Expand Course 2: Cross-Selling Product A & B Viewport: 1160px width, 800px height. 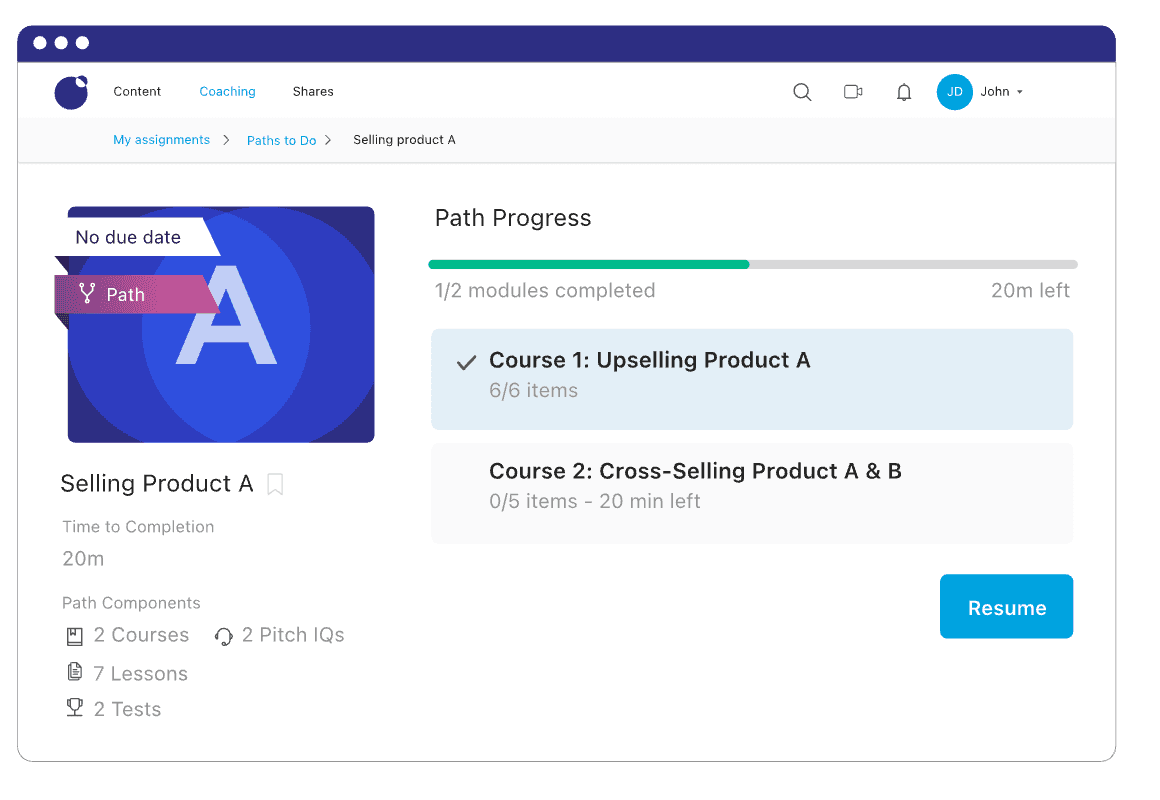752,492
